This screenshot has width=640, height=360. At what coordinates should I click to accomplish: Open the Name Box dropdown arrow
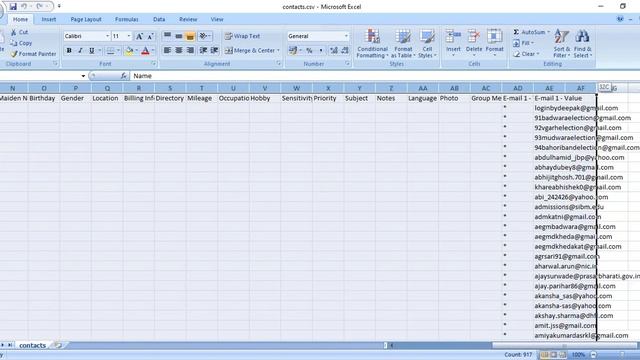point(83,76)
